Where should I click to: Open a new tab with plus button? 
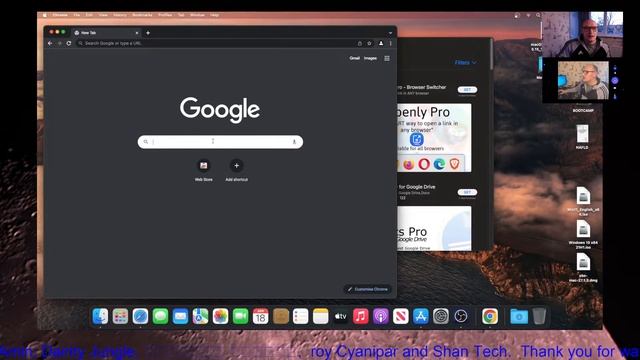(148, 33)
